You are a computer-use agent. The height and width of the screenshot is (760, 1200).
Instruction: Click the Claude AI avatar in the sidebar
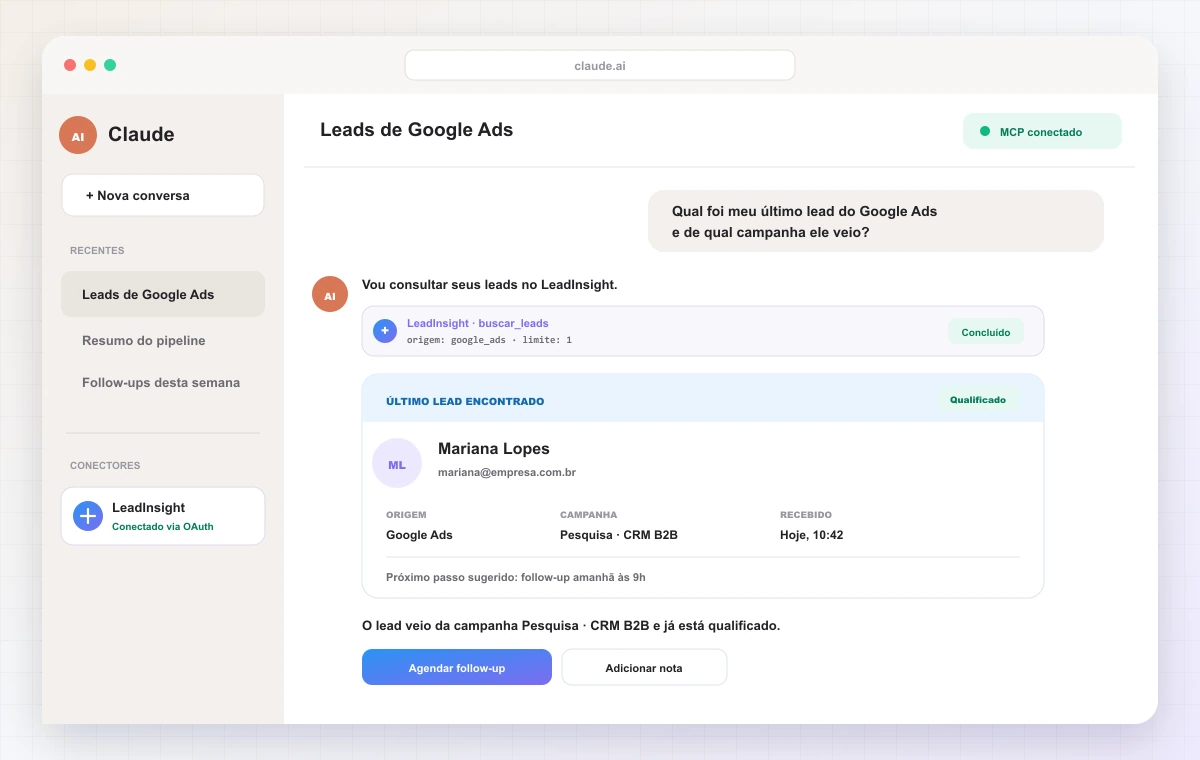(78, 135)
